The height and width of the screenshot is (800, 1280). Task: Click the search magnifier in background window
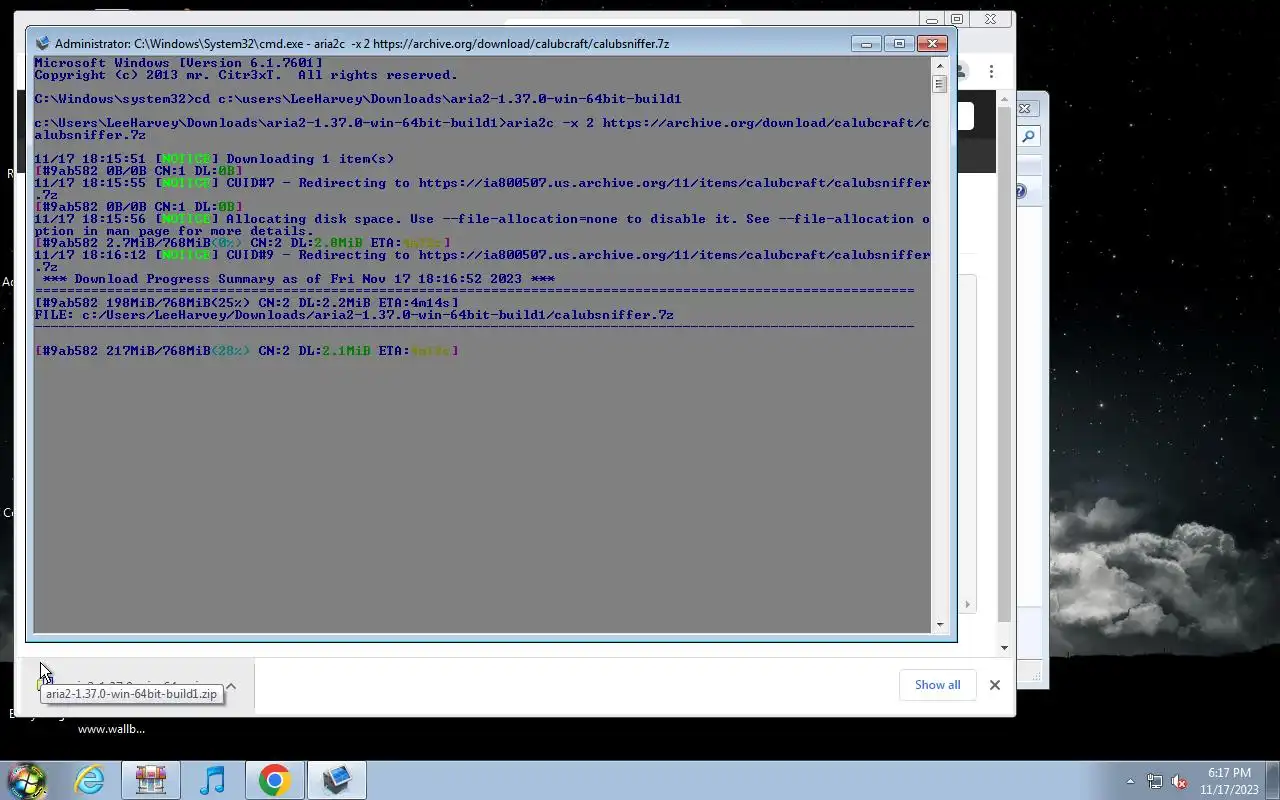[1029, 136]
